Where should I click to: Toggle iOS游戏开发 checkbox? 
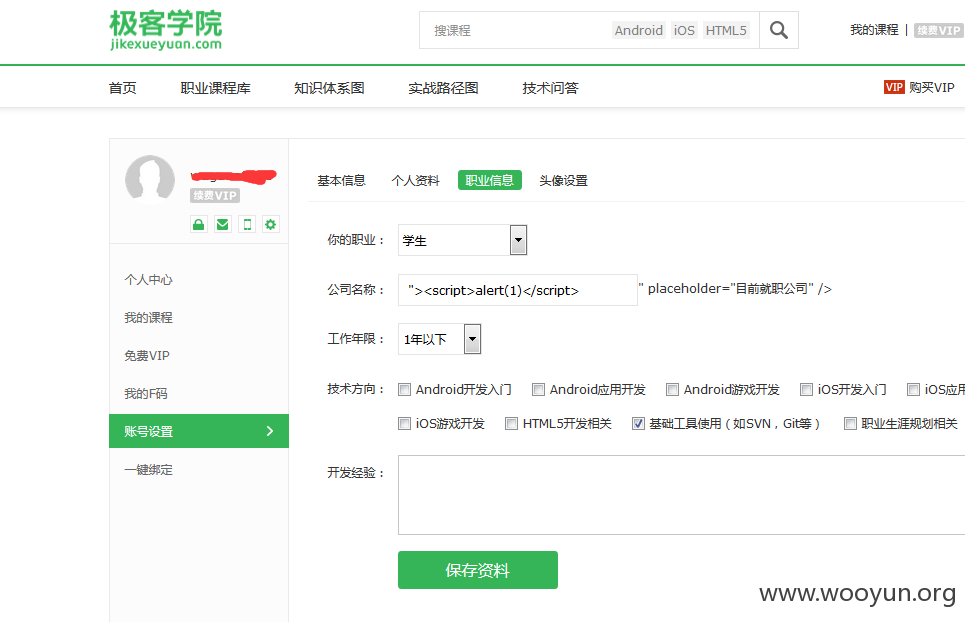tap(404, 423)
